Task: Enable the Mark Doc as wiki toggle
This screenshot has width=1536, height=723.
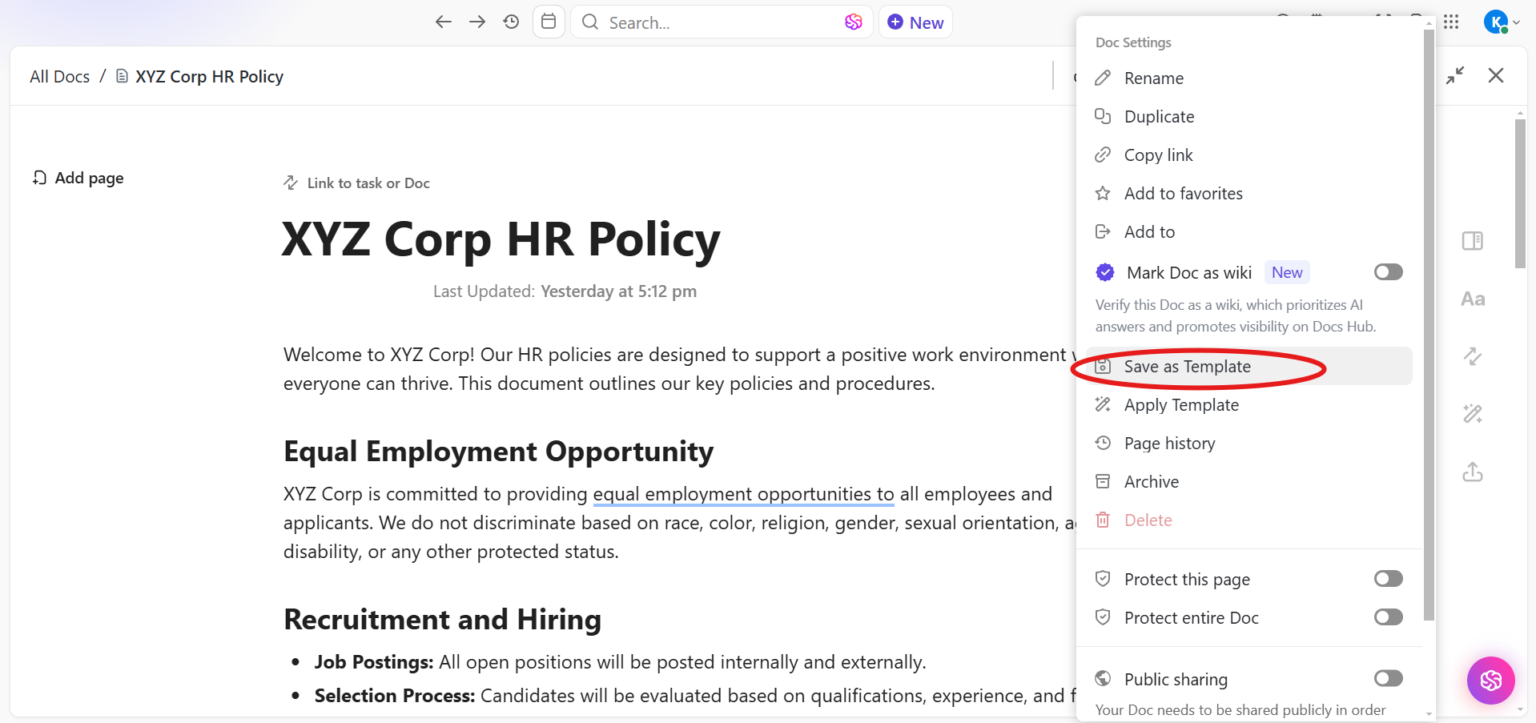Action: pyautogui.click(x=1388, y=271)
